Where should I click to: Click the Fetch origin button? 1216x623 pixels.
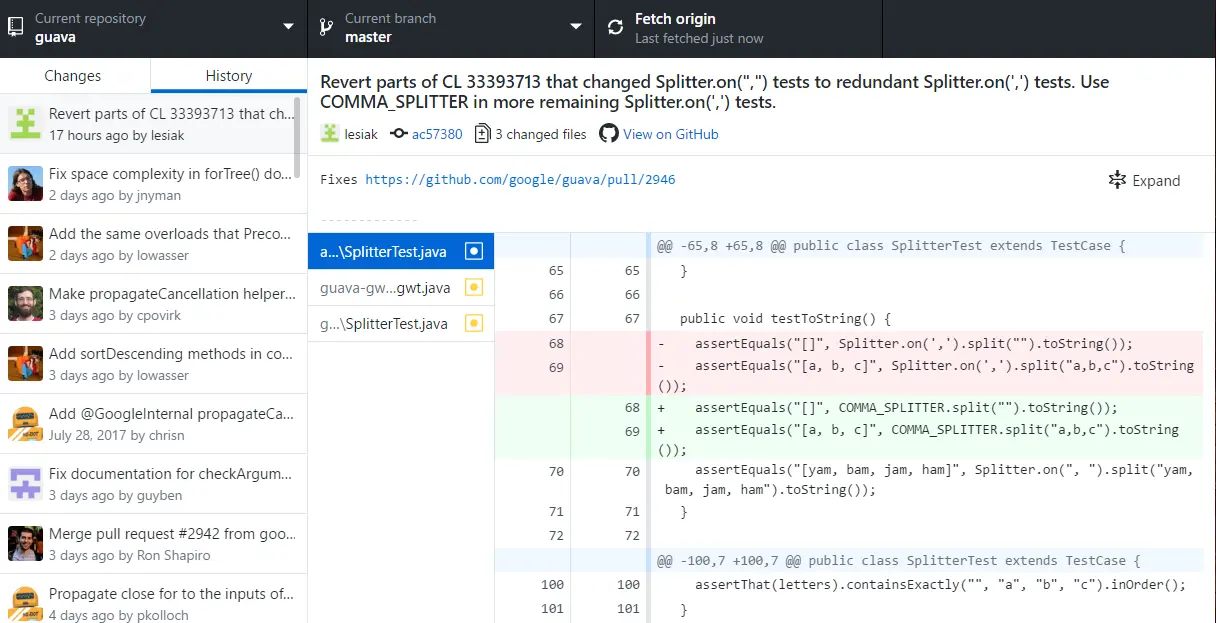(739, 28)
